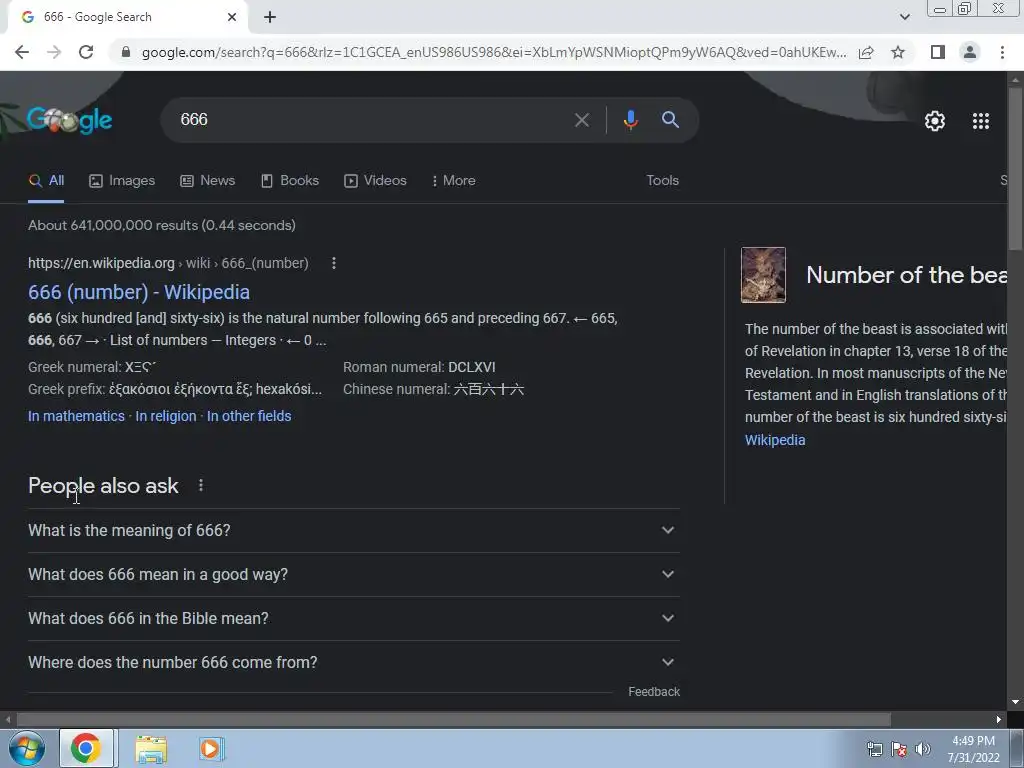This screenshot has height=768, width=1024.
Task: Open Google quick settings gear
Action: click(935, 121)
